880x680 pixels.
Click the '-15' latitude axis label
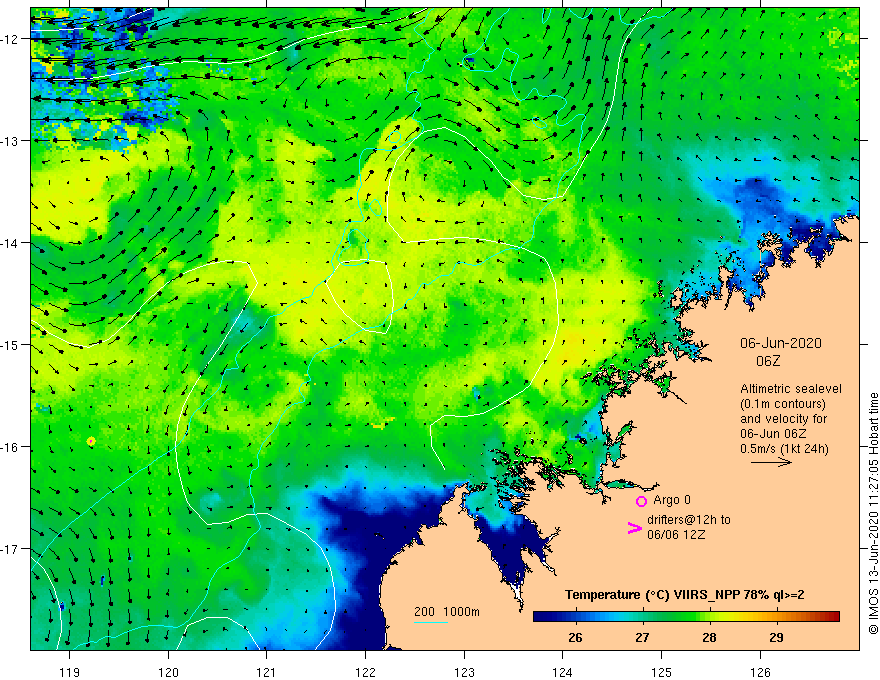click(x=11, y=344)
